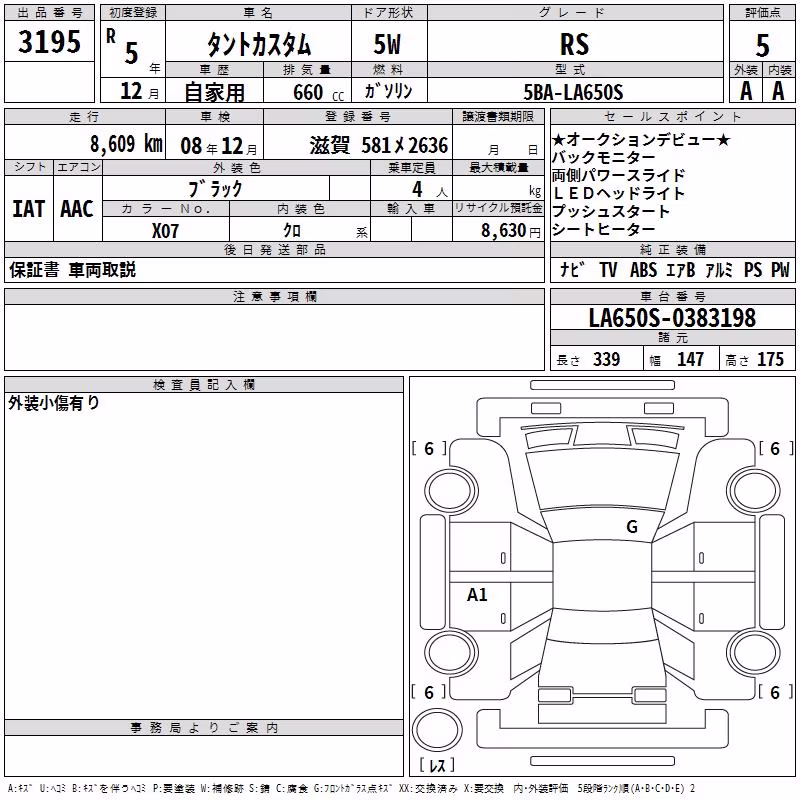Select the car name タントカスタム

coord(259,44)
